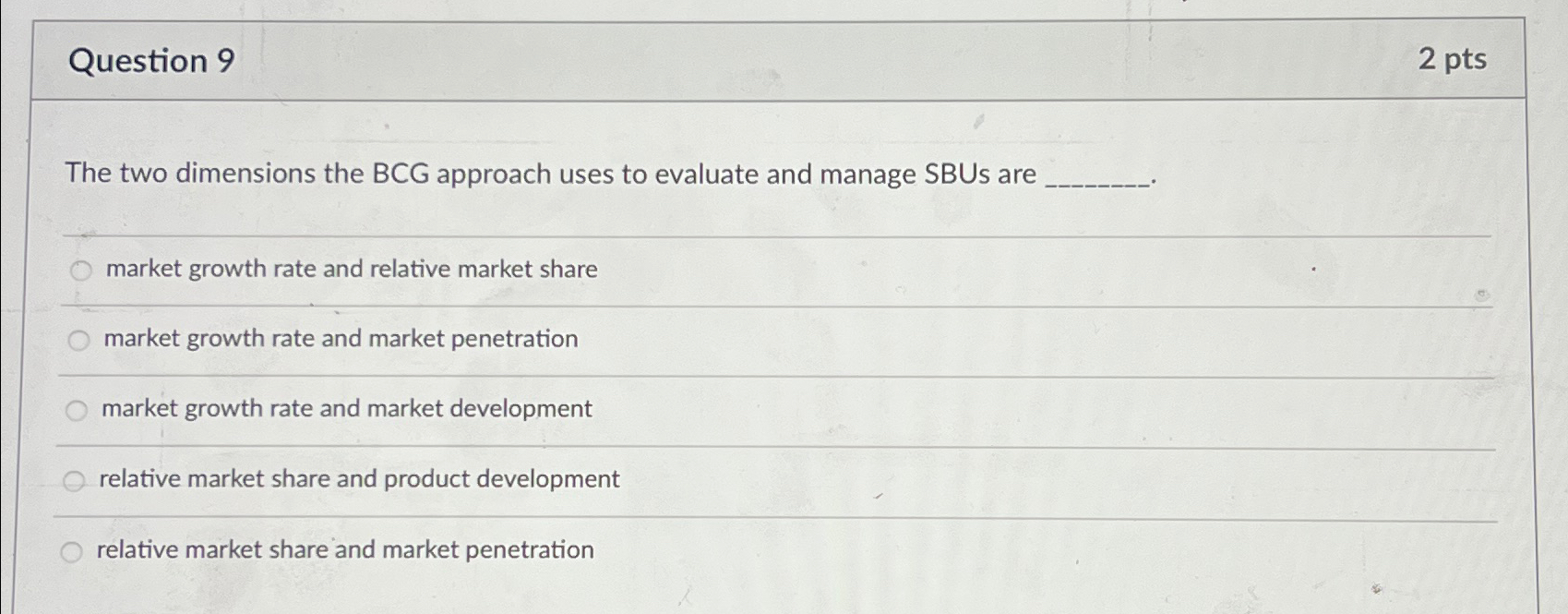Viewport: 1568px width, 614px height.
Task: Click the answer text relative market share and product development
Action: point(359,479)
